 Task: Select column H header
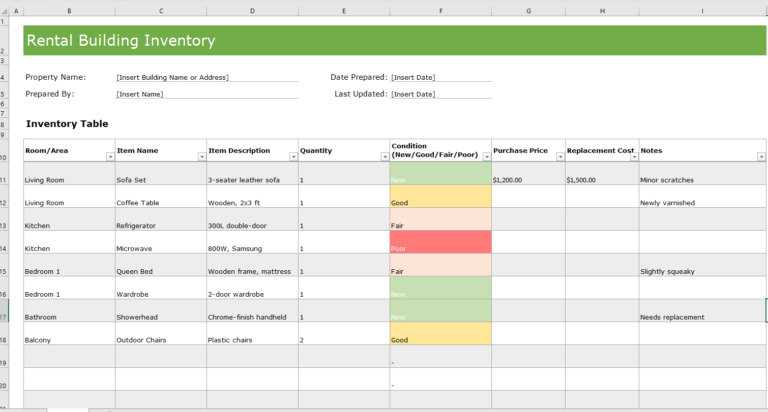pyautogui.click(x=602, y=11)
